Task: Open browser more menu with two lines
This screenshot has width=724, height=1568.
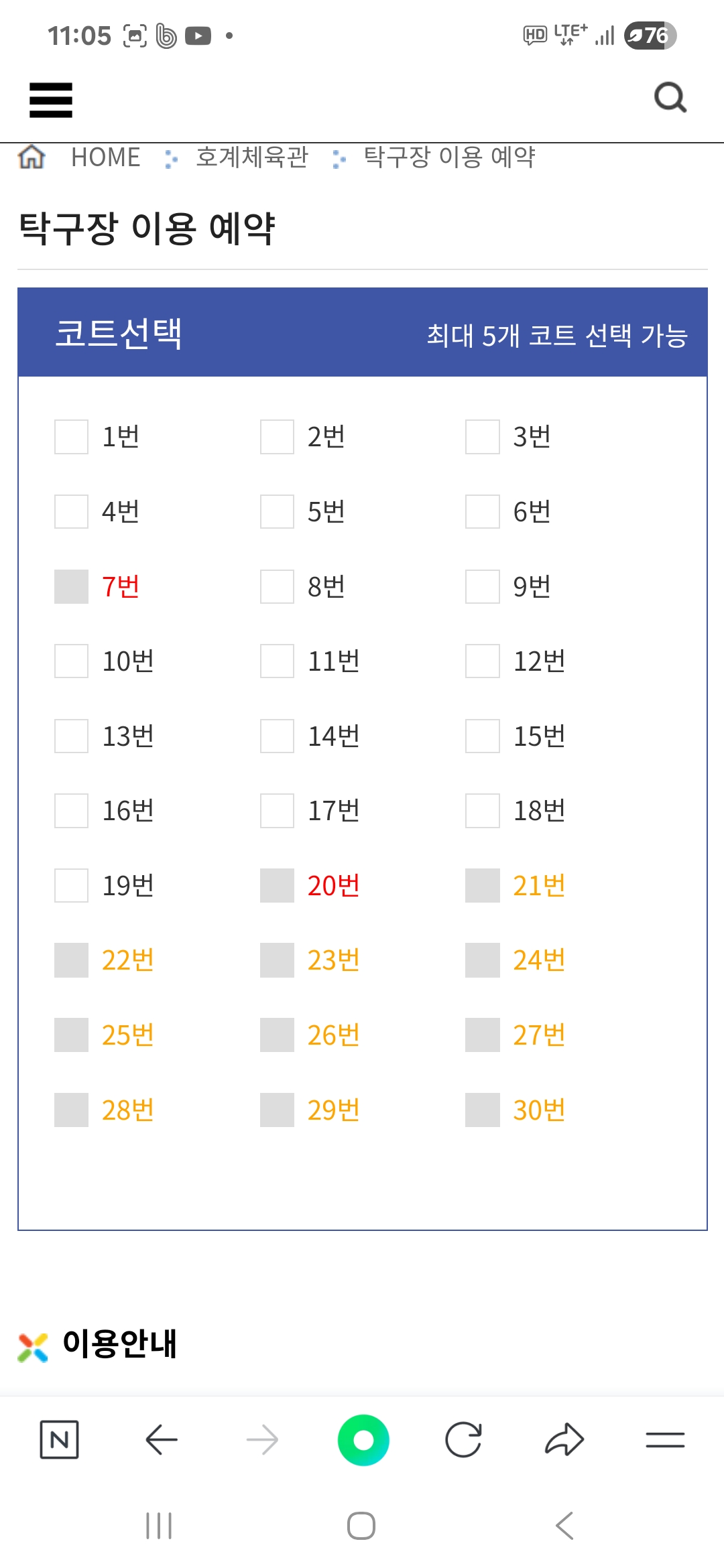Action: (x=665, y=1439)
